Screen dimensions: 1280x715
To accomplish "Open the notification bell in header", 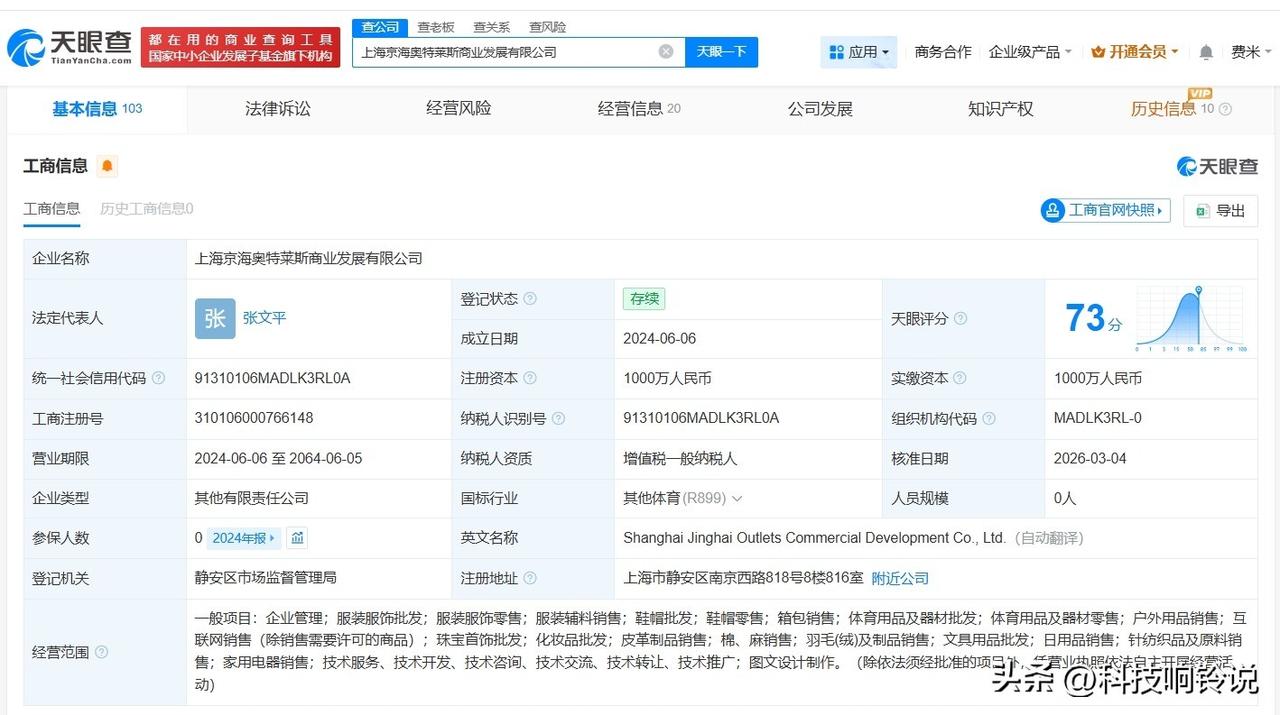I will pyautogui.click(x=1206, y=52).
